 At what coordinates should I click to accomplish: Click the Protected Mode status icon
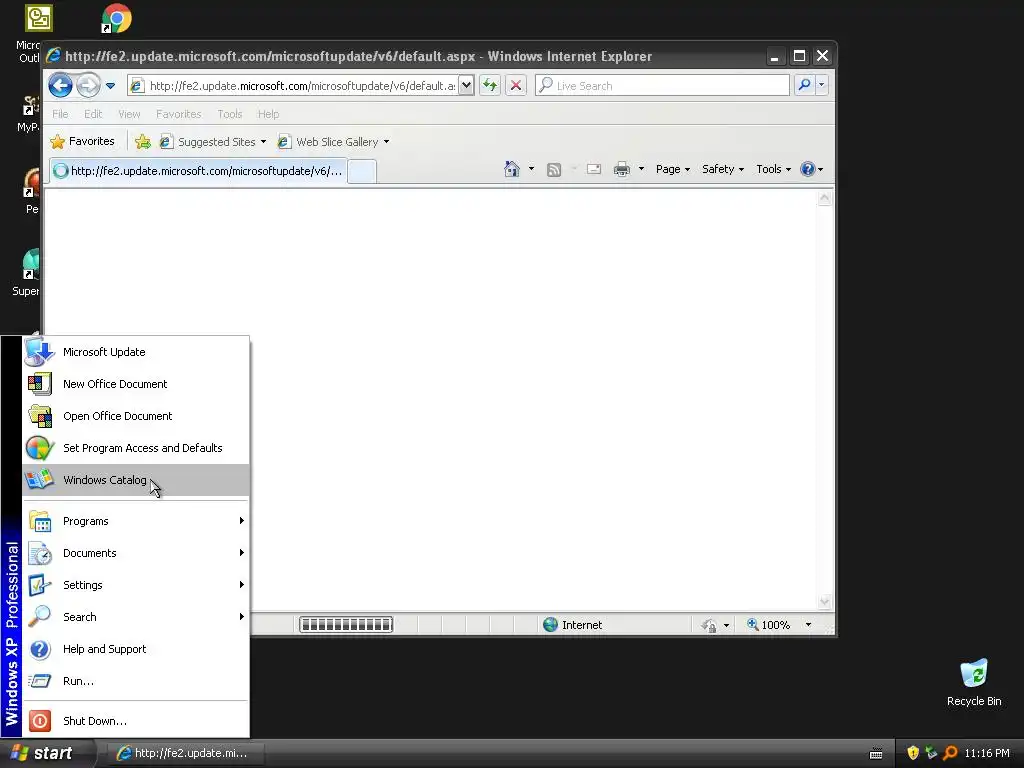pyautogui.click(x=709, y=626)
